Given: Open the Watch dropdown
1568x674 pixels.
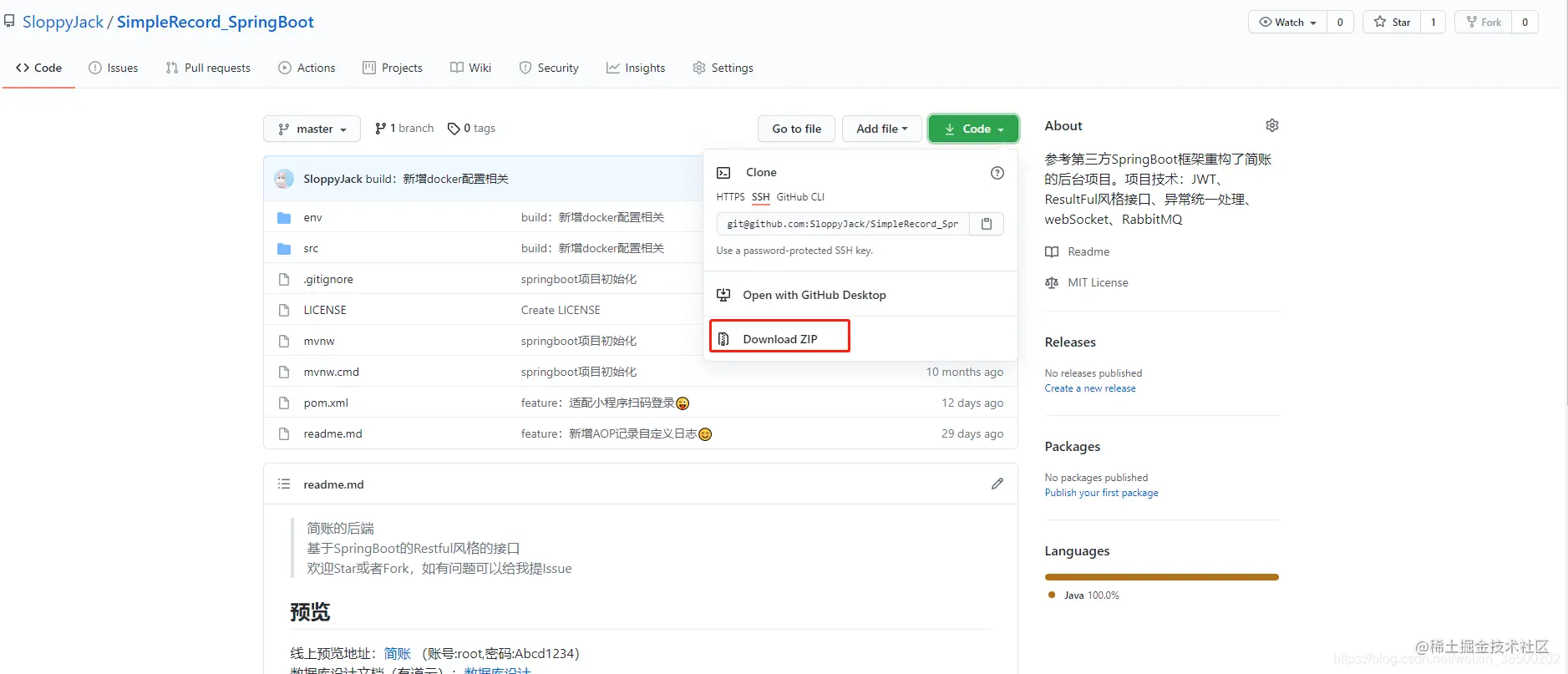Looking at the screenshot, I should tap(1287, 22).
